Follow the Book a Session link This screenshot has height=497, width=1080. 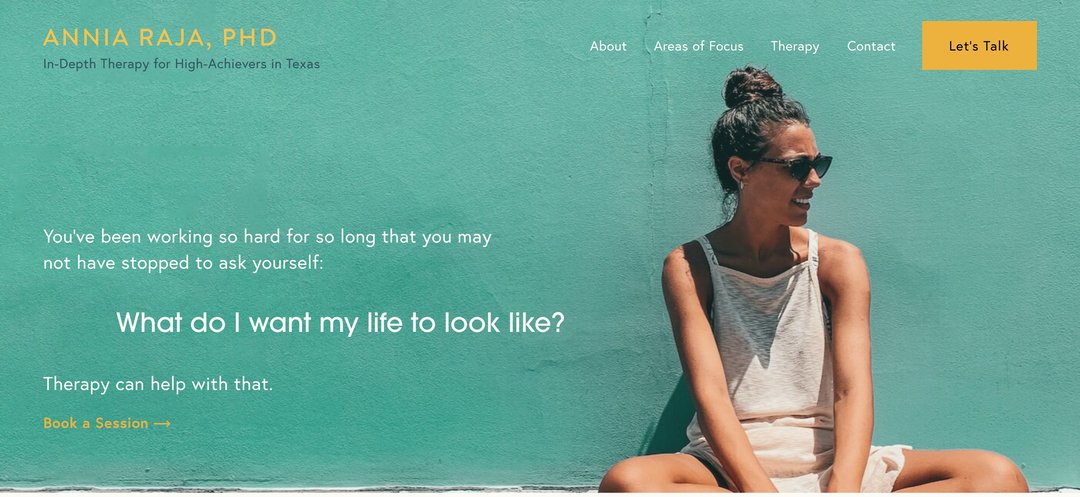(107, 423)
